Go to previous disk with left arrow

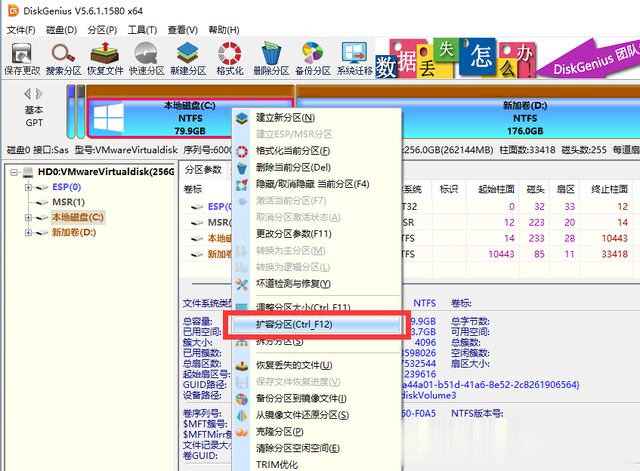[x=27, y=94]
